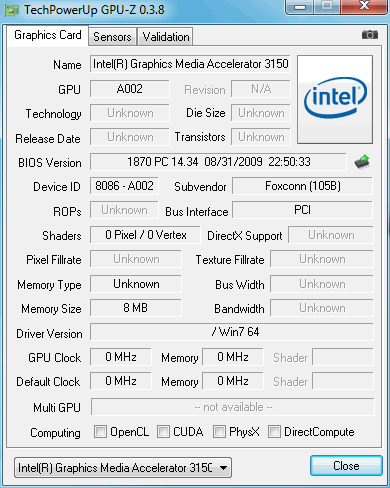The width and height of the screenshot is (390, 488).
Task: Click the Driver Version field
Action: click(x=232, y=332)
